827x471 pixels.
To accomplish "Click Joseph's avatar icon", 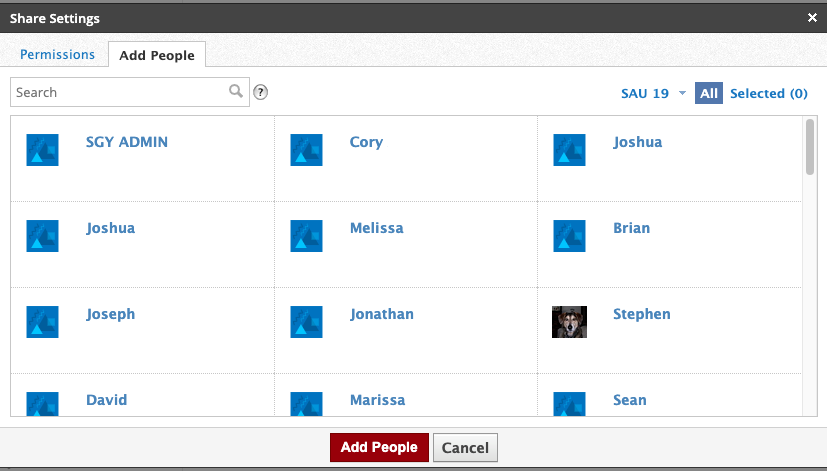I will (x=42, y=322).
